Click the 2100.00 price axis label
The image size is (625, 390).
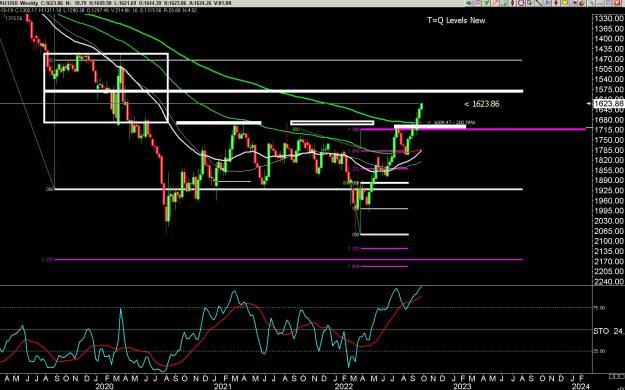click(609, 241)
